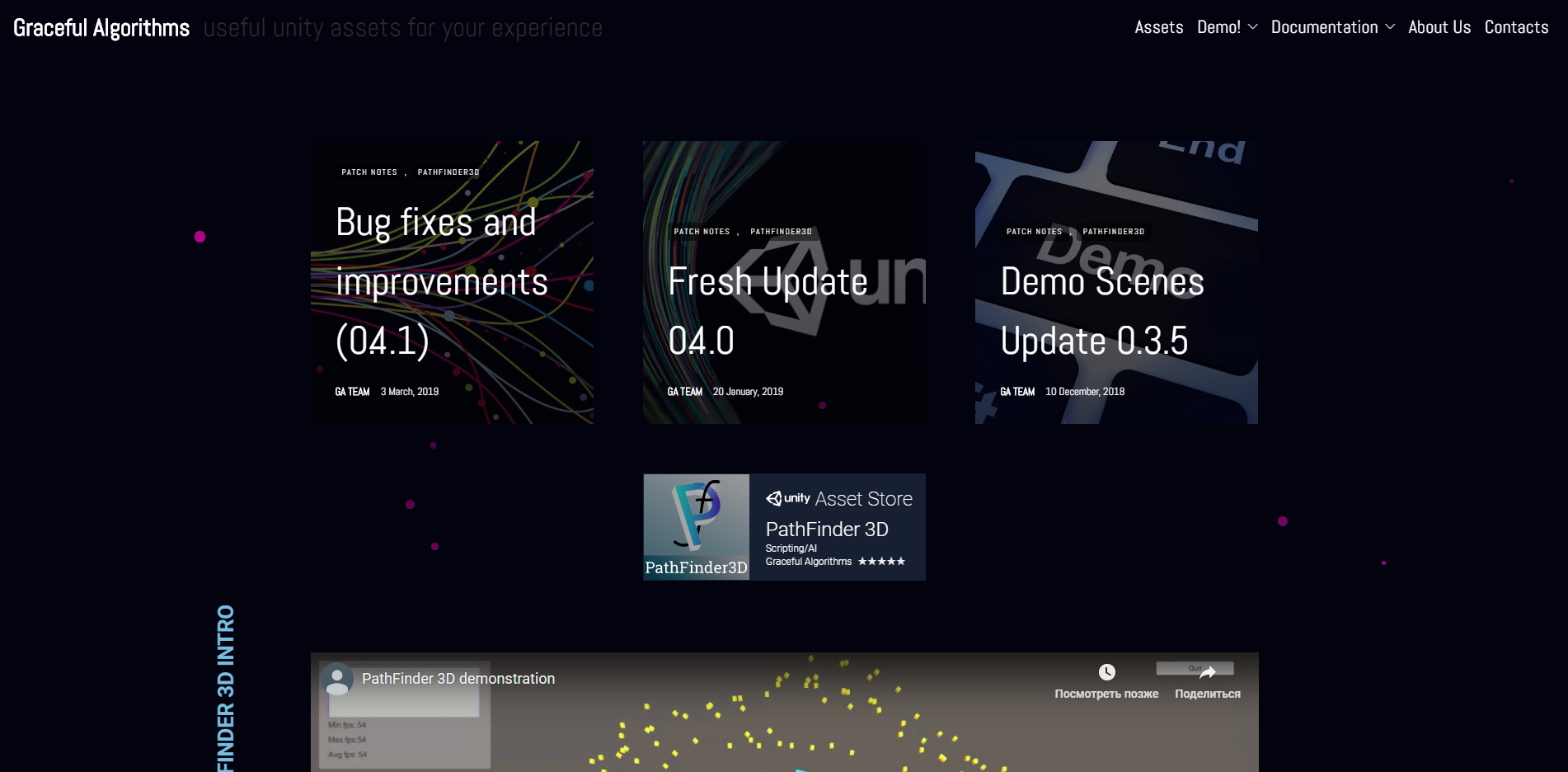Go to the Contacts page
1568x772 pixels.
1516,27
